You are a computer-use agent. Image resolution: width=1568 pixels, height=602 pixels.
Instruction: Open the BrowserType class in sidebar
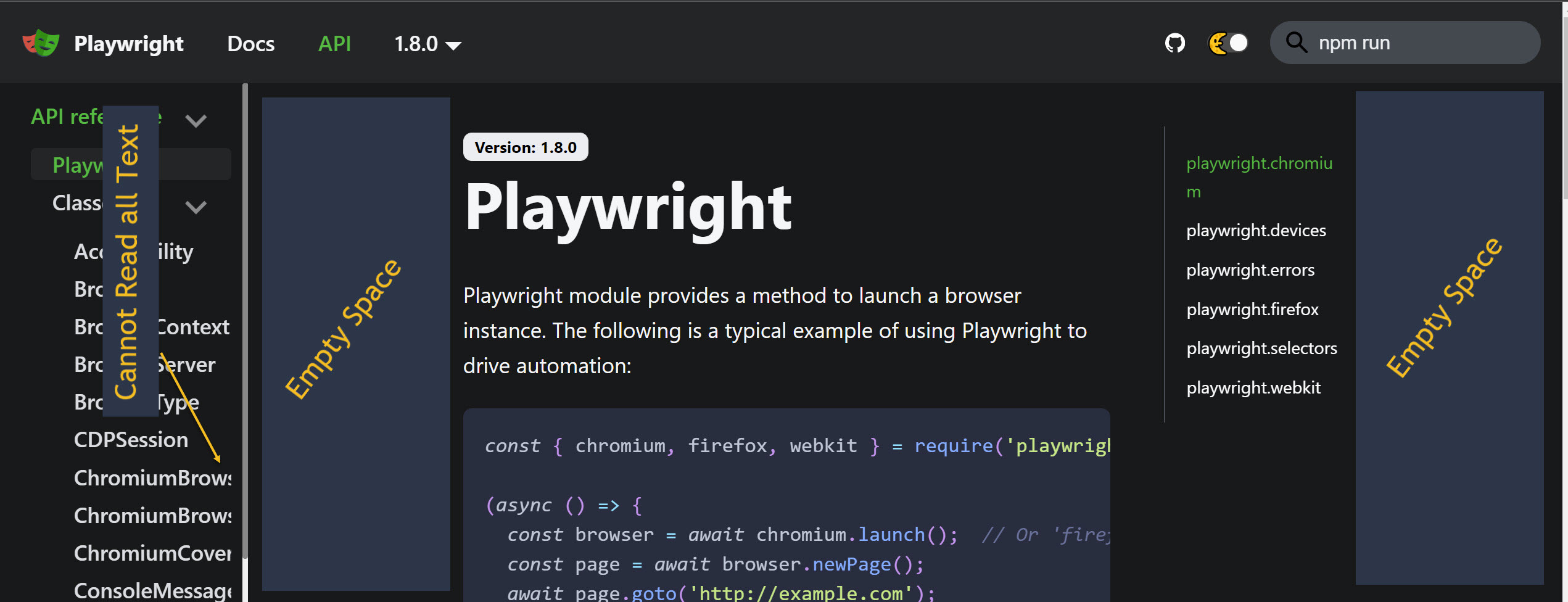click(x=136, y=402)
